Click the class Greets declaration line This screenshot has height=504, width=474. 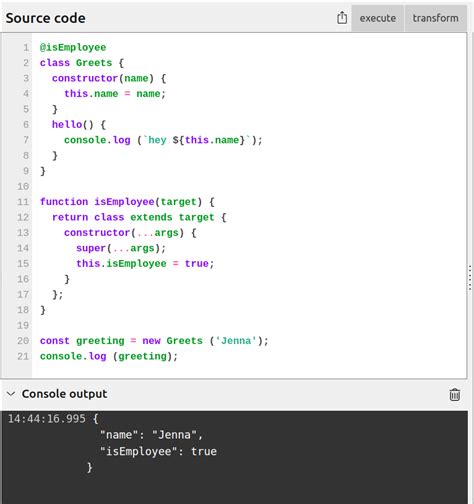coord(82,63)
